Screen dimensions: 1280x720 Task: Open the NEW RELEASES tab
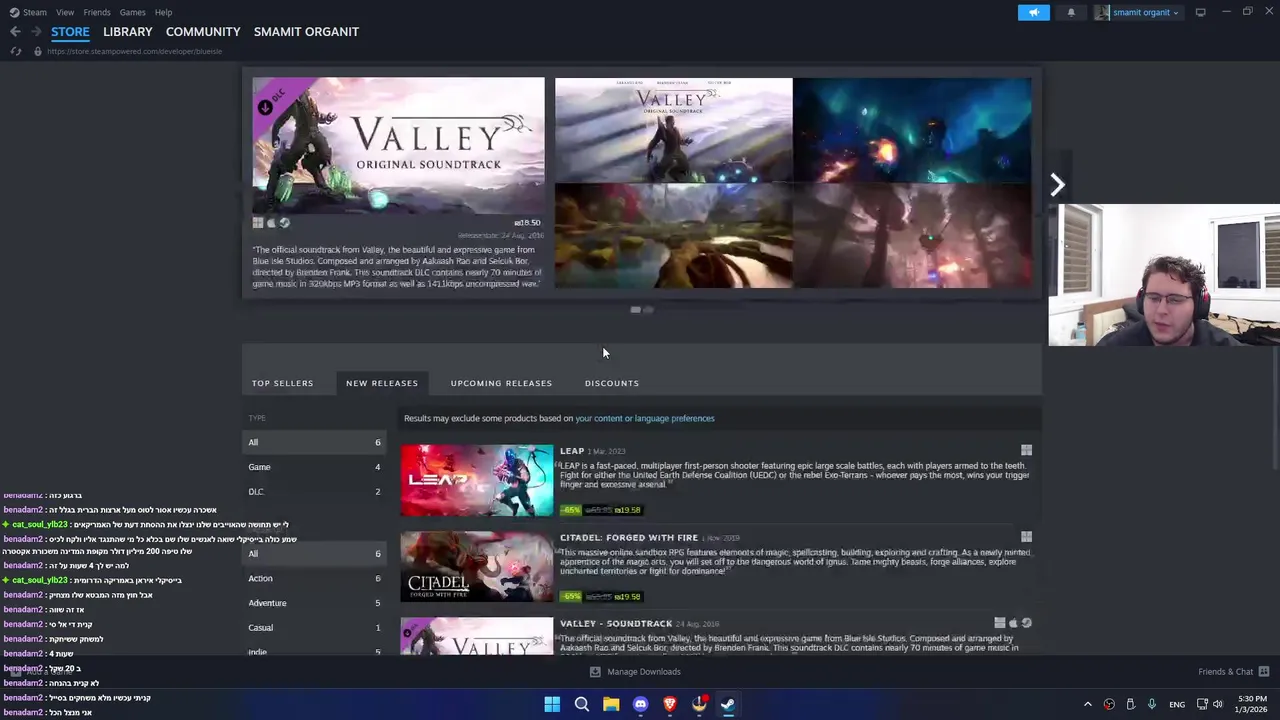tap(382, 383)
